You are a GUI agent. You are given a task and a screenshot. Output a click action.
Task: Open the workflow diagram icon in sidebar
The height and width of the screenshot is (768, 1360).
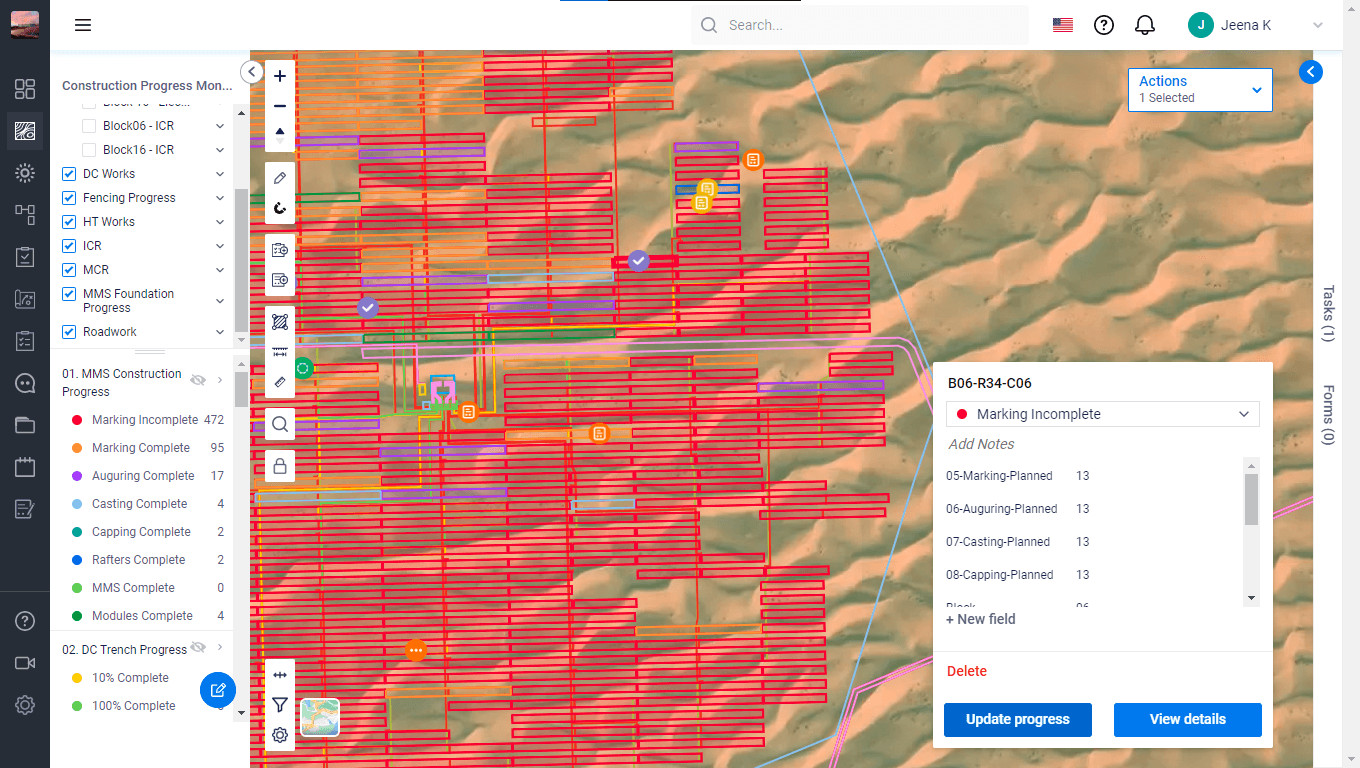coord(25,215)
